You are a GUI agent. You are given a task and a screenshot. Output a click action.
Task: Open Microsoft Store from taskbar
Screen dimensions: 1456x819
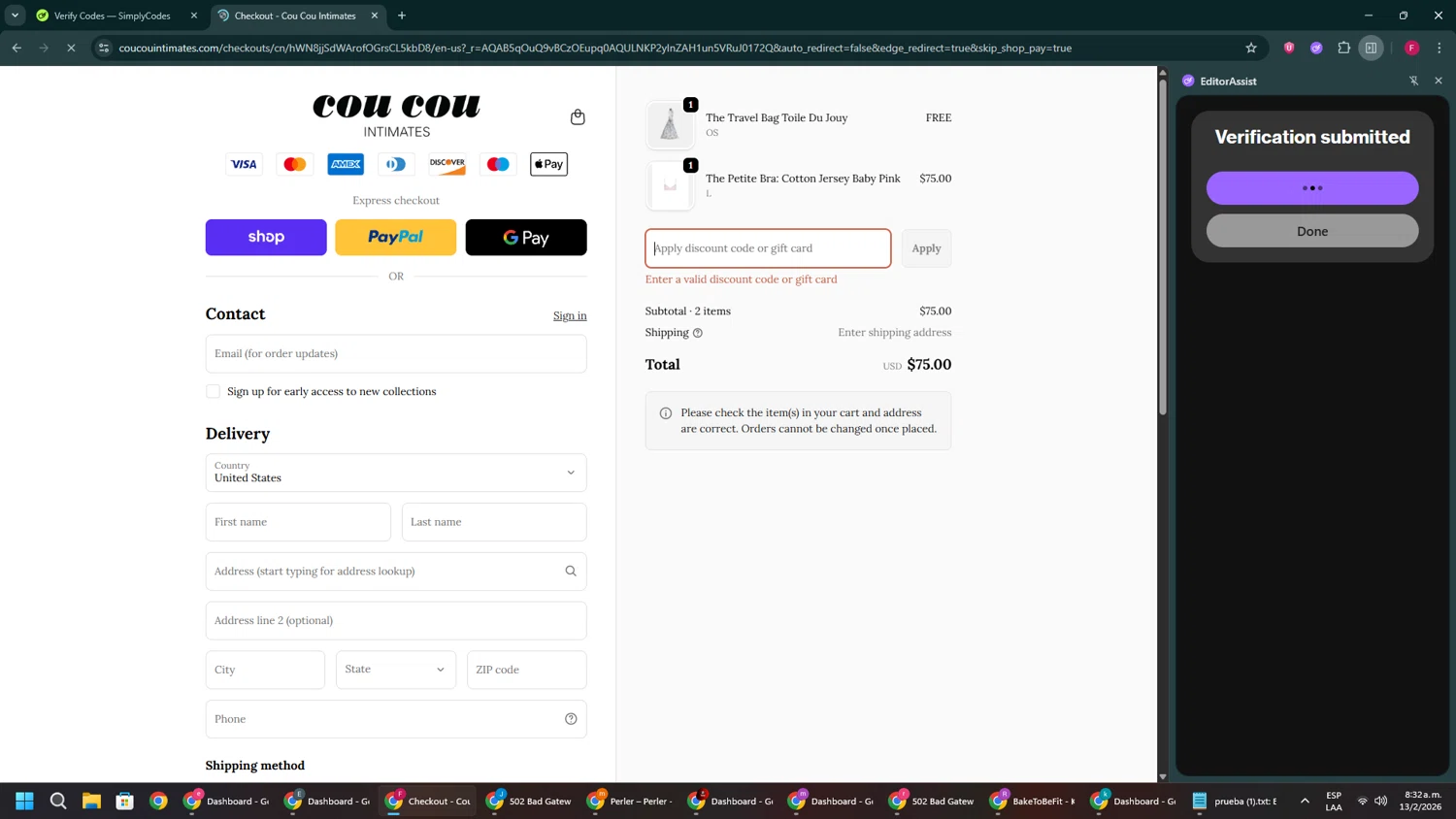[125, 801]
